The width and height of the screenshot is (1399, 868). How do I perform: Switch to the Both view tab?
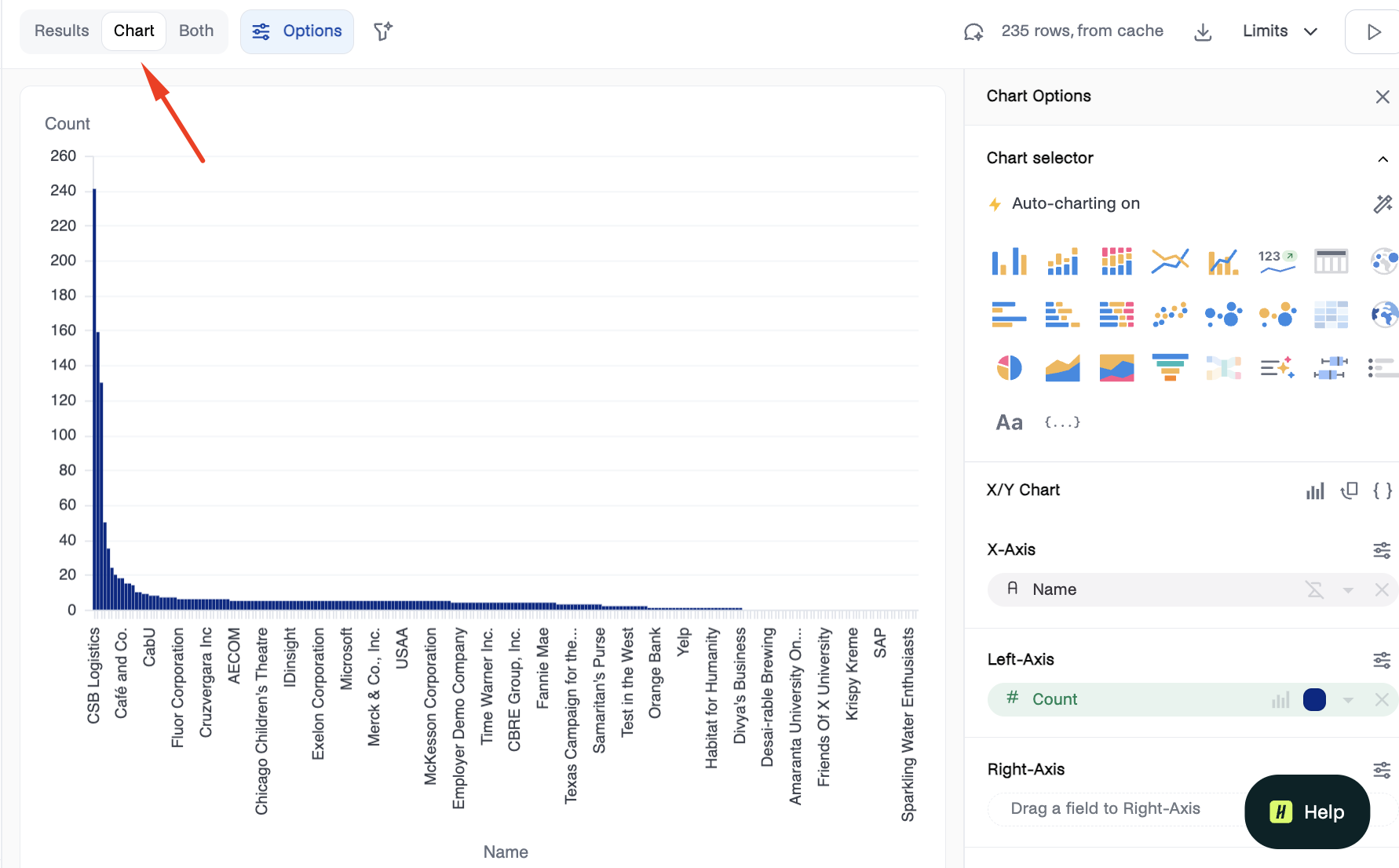[x=196, y=31]
